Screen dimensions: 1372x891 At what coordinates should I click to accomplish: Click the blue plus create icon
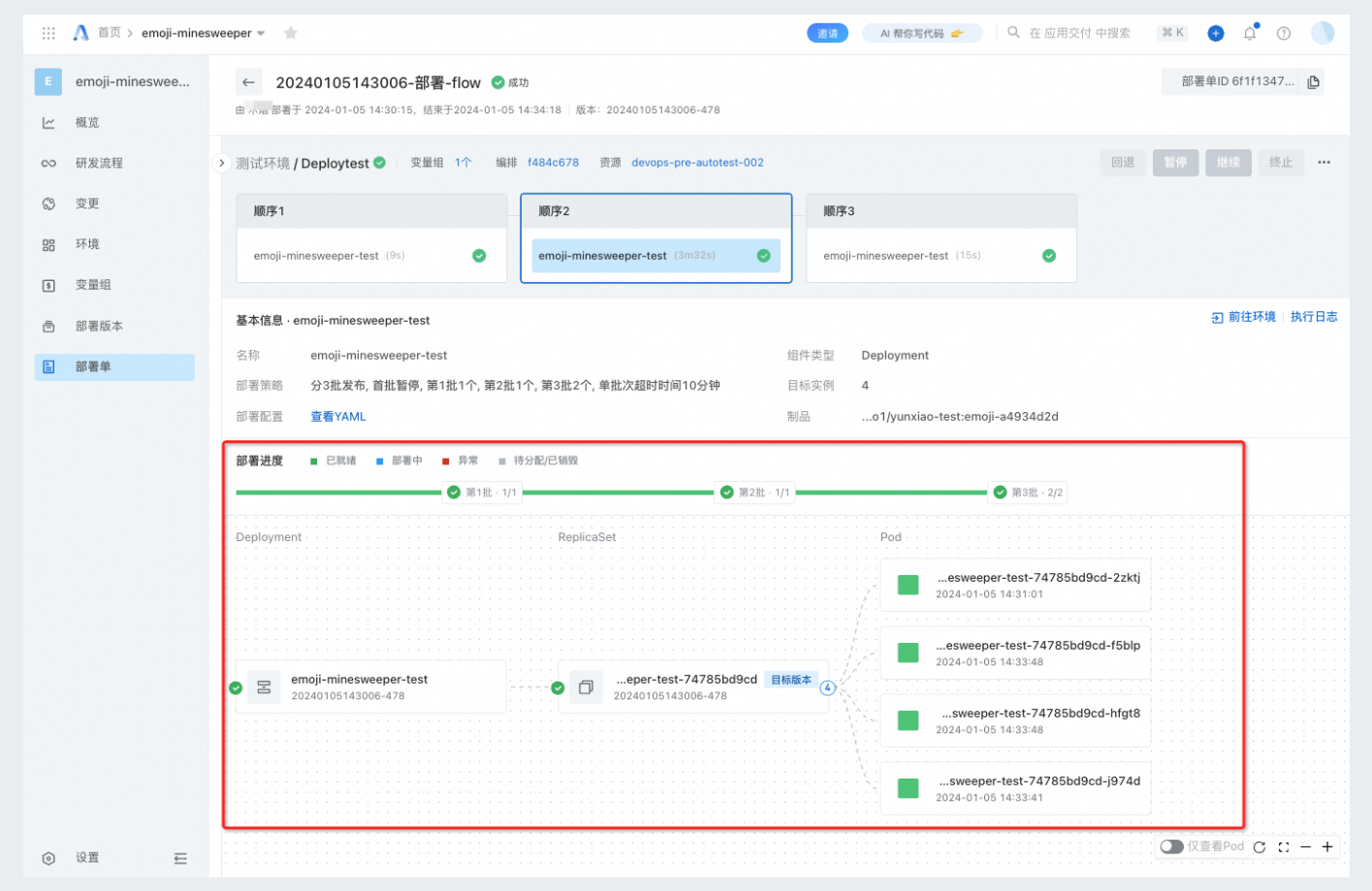coord(1215,33)
